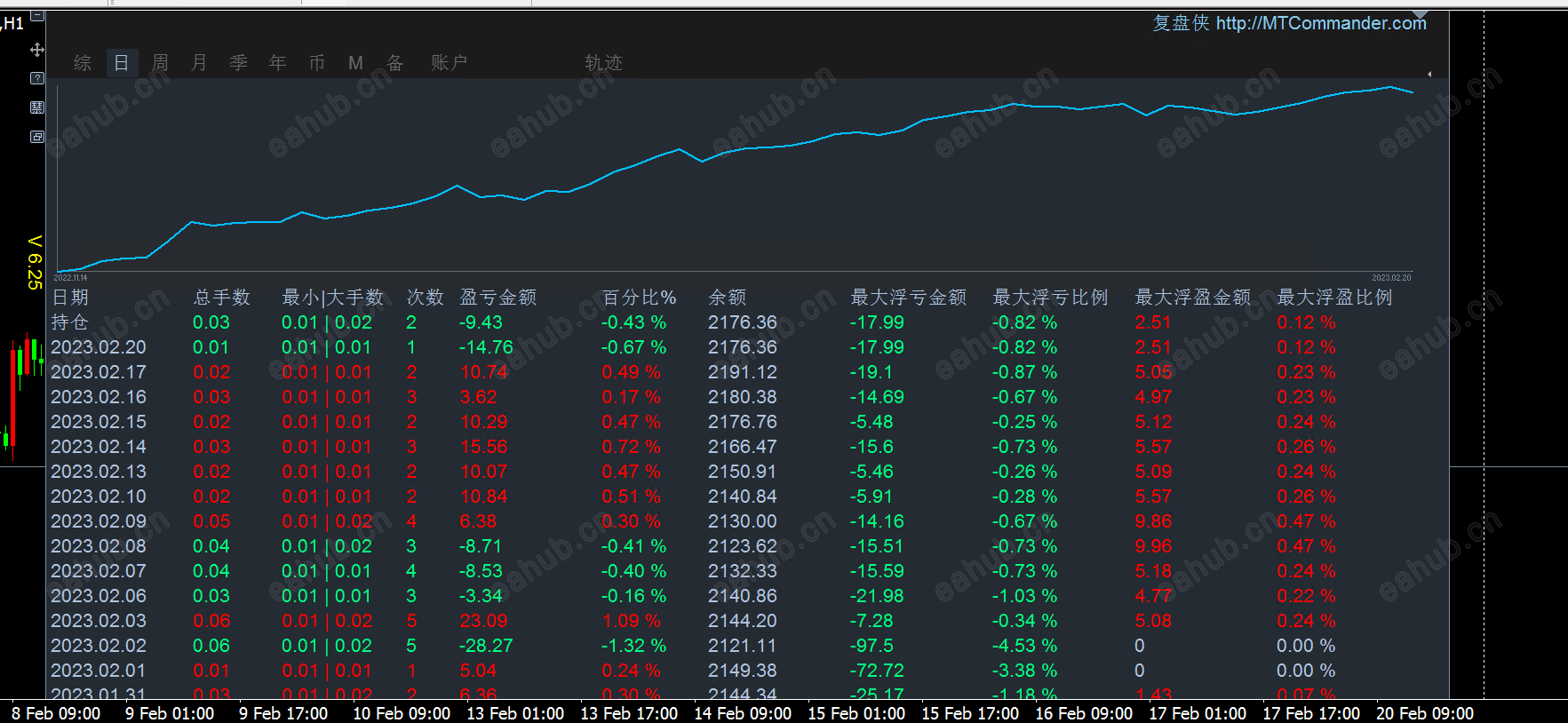Screen dimensions: 1568x723
Task: Switch to the 周 weekly tab
Action: [160, 62]
